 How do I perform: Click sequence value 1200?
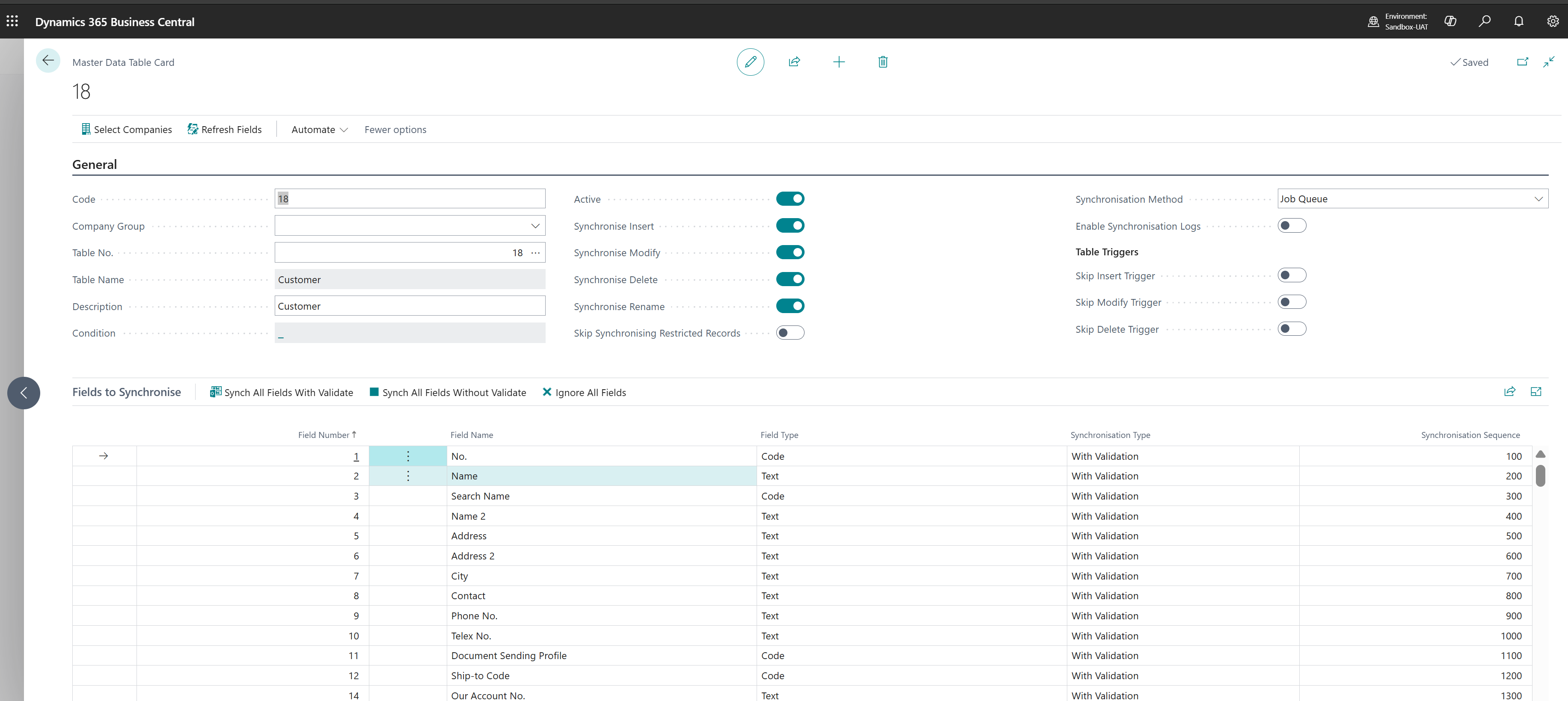[1511, 675]
